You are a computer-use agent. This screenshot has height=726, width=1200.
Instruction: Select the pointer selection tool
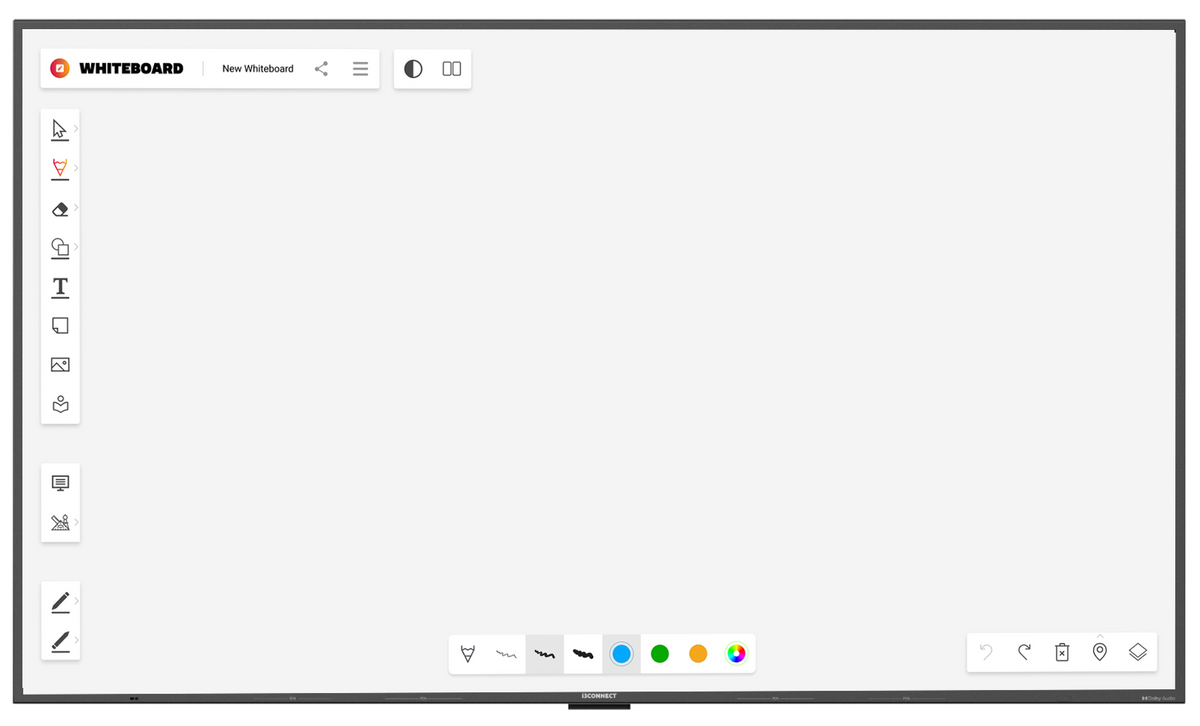pyautogui.click(x=59, y=130)
